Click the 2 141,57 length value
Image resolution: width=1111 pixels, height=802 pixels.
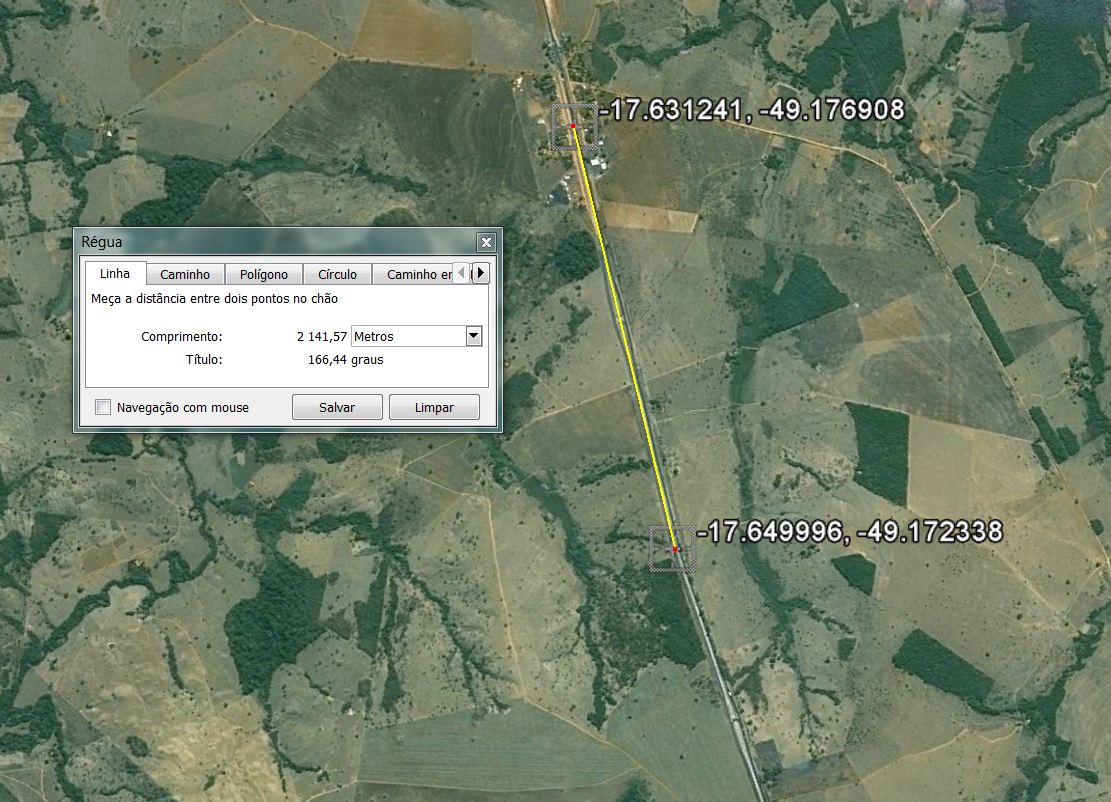point(322,337)
